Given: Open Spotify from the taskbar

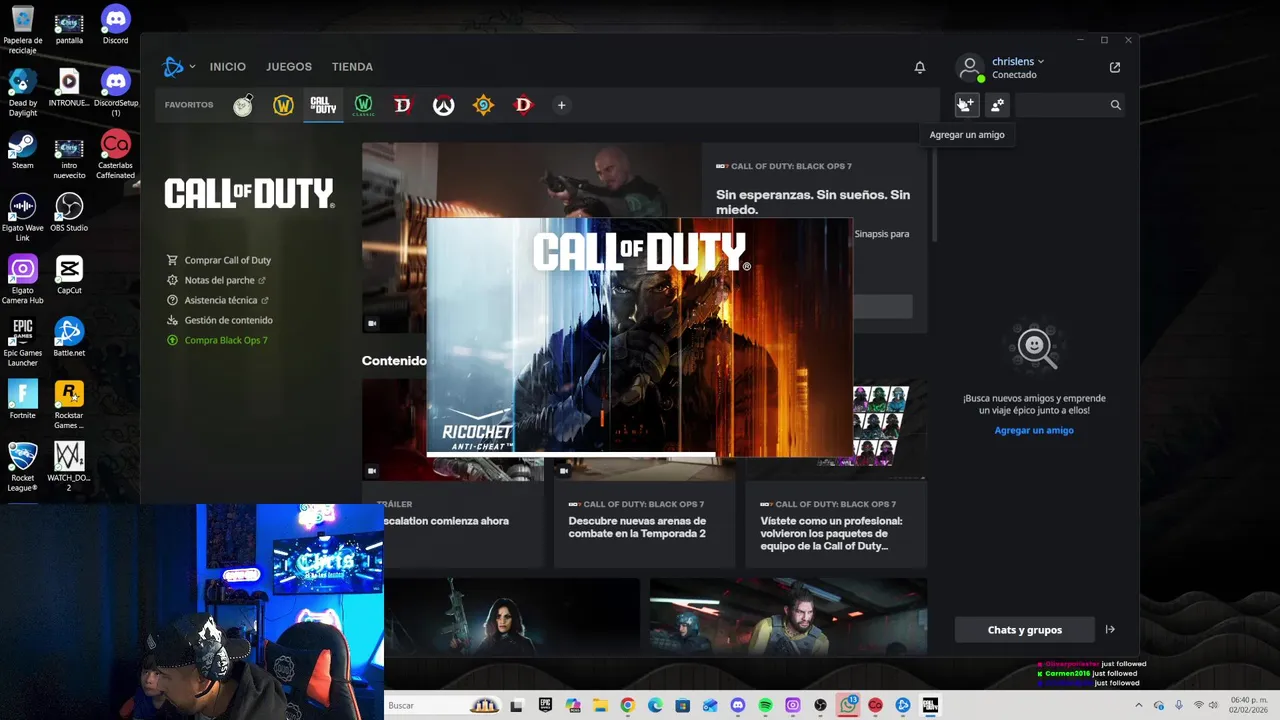Looking at the screenshot, I should [765, 705].
